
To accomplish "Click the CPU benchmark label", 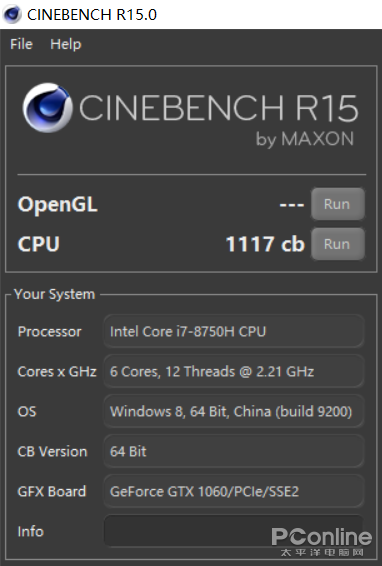I will (x=39, y=244).
